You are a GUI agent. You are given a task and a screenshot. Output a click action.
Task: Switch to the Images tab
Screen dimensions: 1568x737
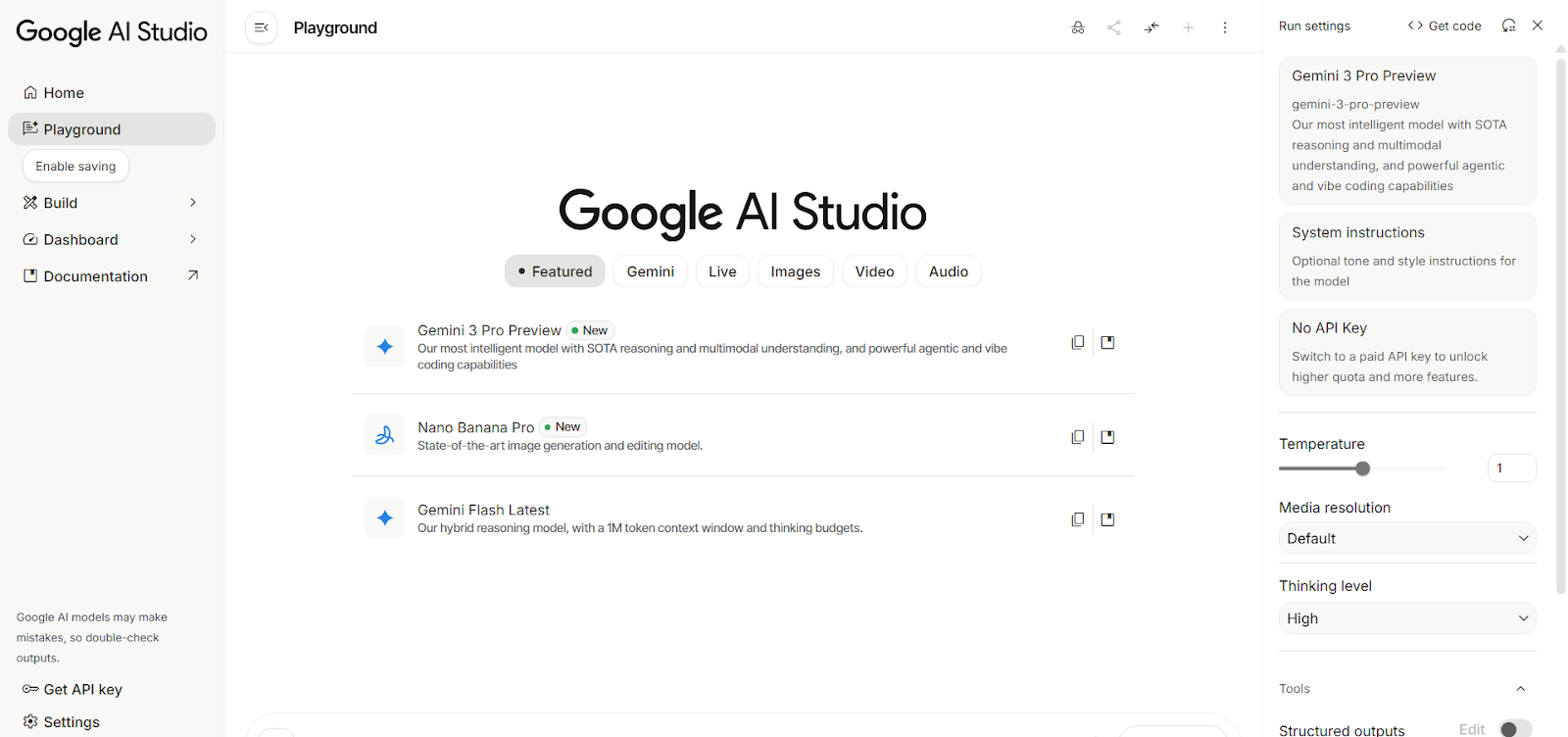coord(795,271)
